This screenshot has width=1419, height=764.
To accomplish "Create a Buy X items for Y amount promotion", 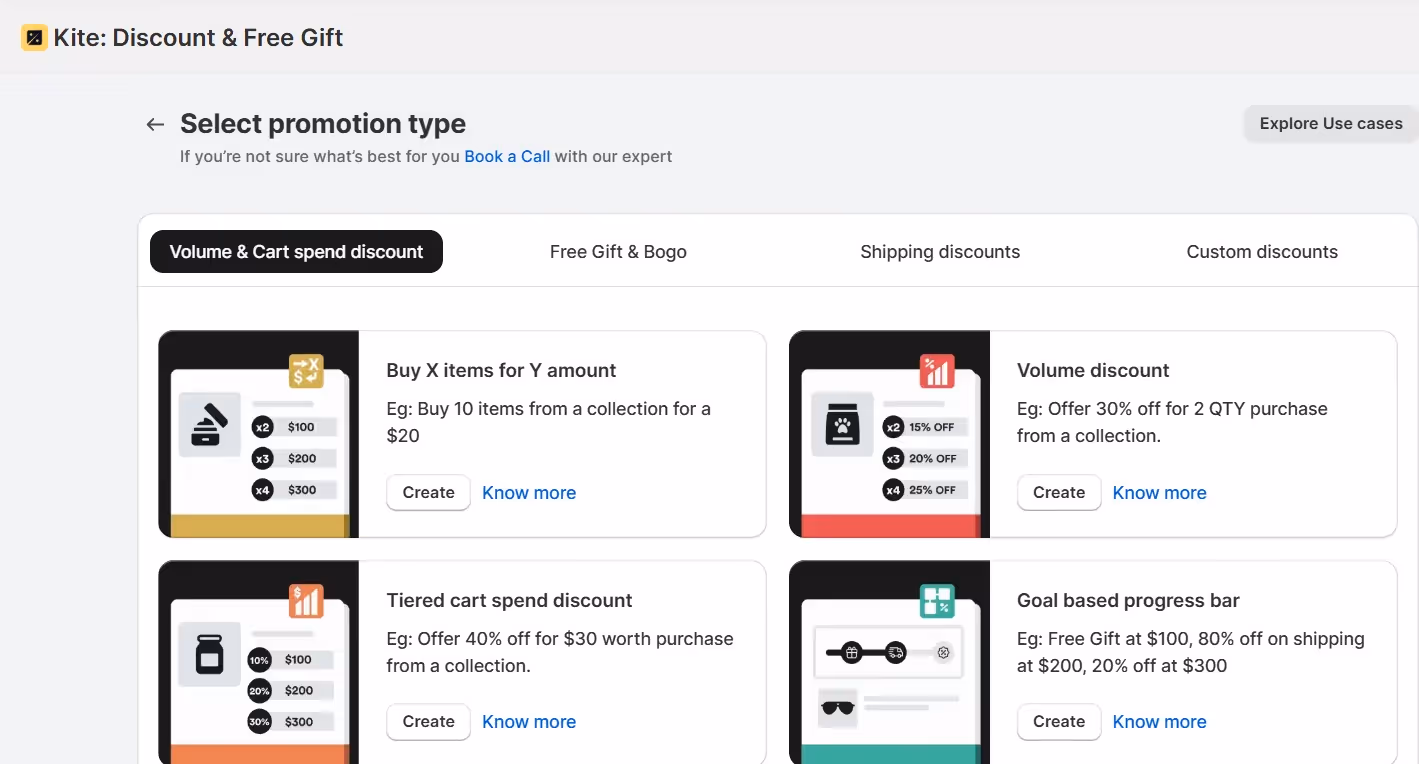I will pos(428,492).
